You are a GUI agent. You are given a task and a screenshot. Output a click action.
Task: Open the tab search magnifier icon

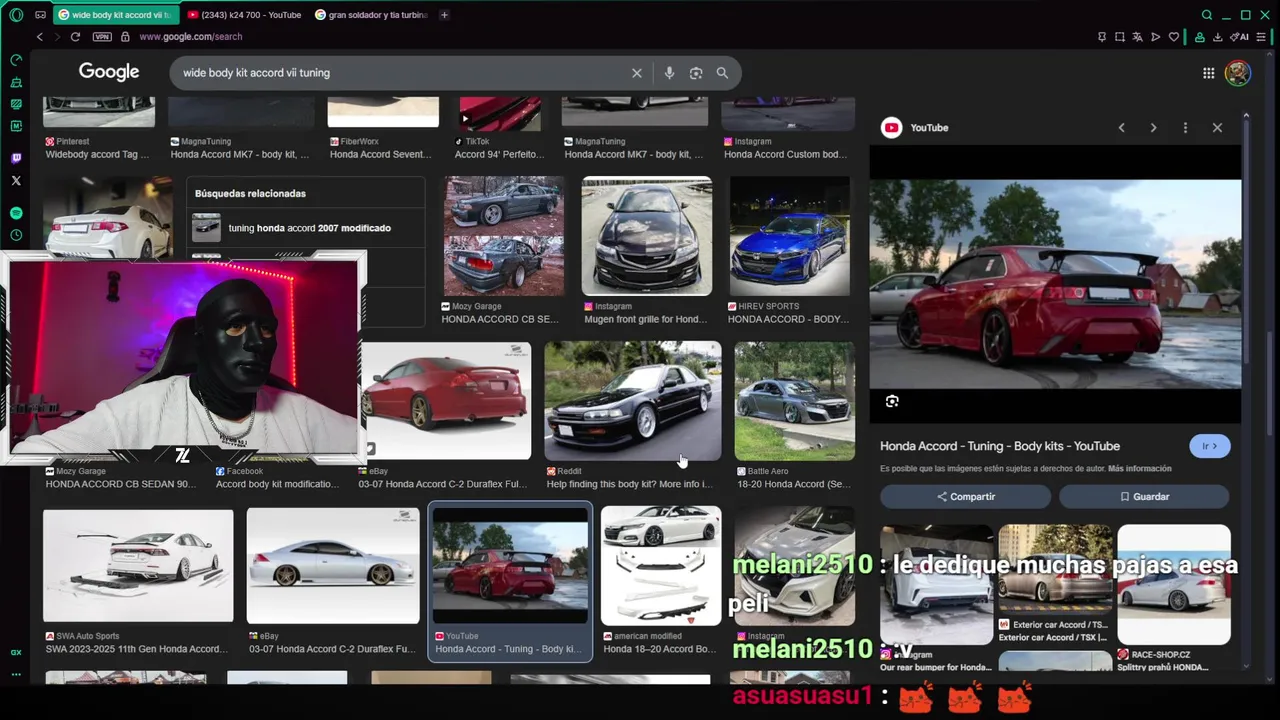pos(1207,15)
